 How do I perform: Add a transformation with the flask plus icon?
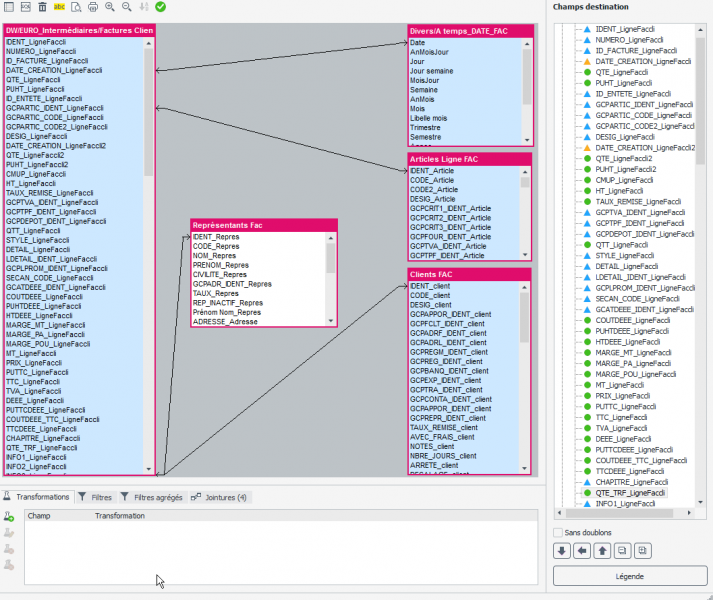[9, 517]
